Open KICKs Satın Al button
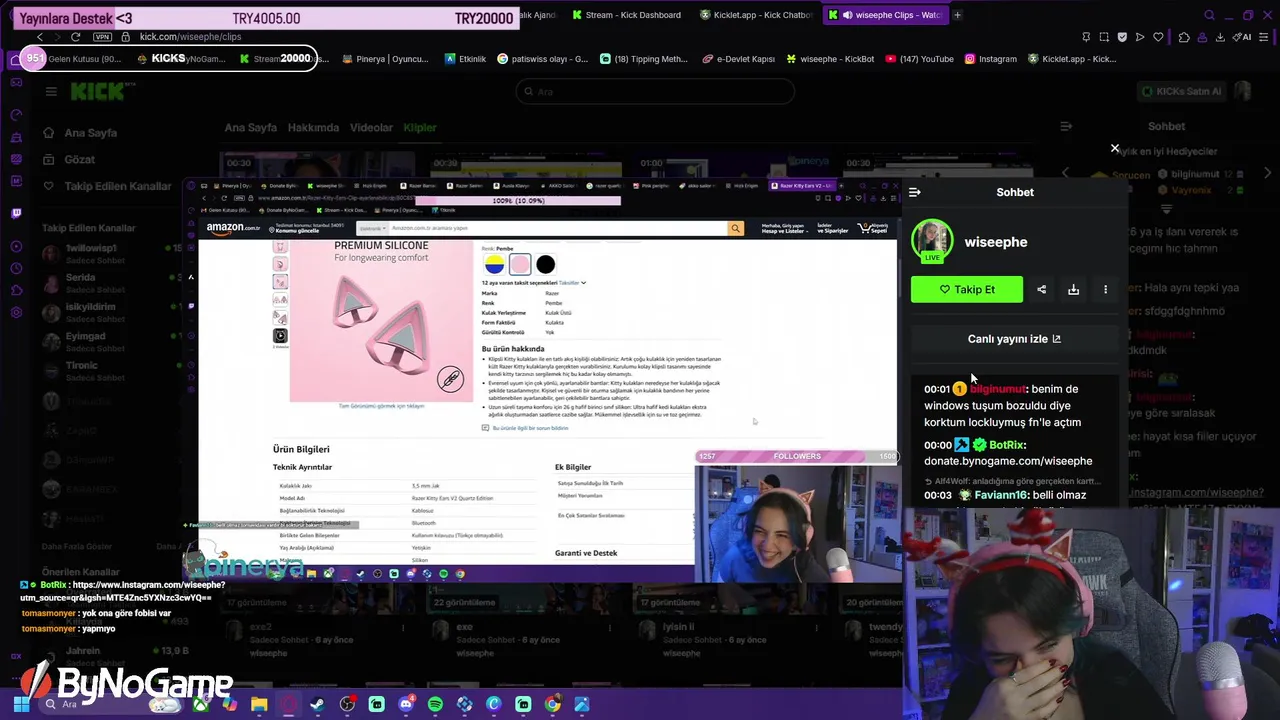Viewport: 1280px width, 720px height. pyautogui.click(x=1182, y=91)
